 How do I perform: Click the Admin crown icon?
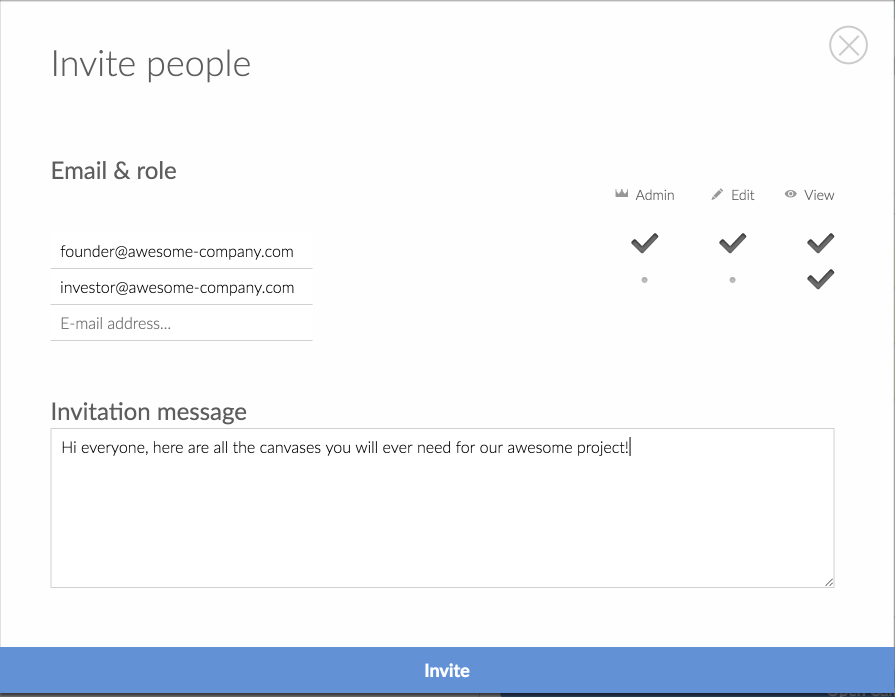621,194
